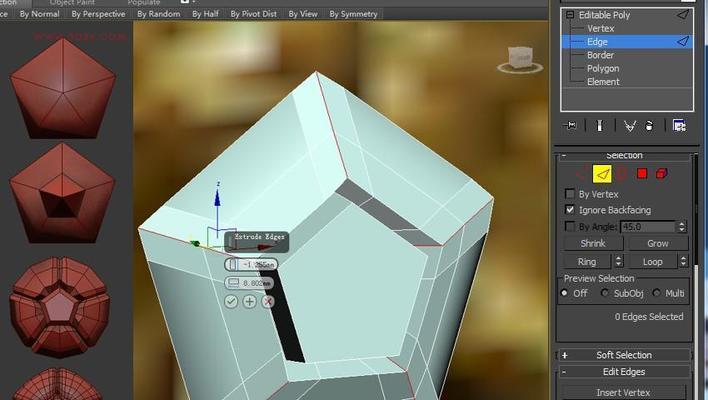Click the Ring button
Viewport: 708px width, 400px height.
click(x=587, y=261)
